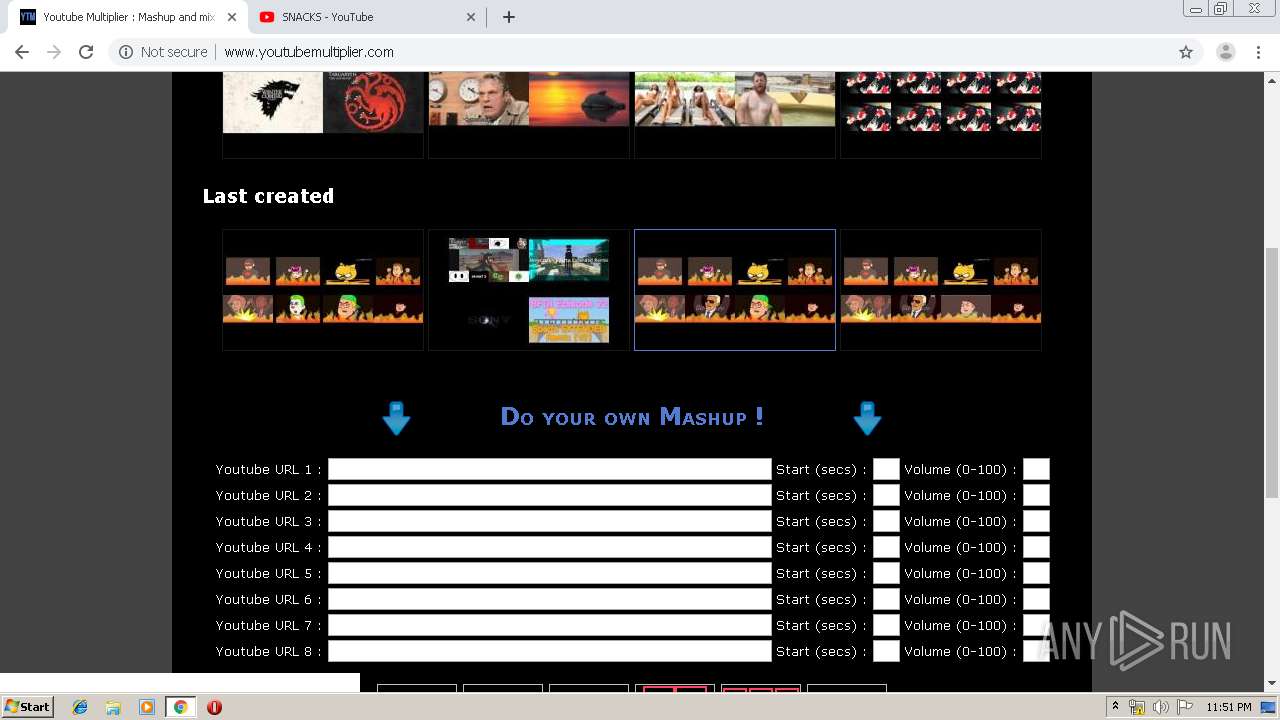Click Start (secs) box for URL 8

point(886,651)
